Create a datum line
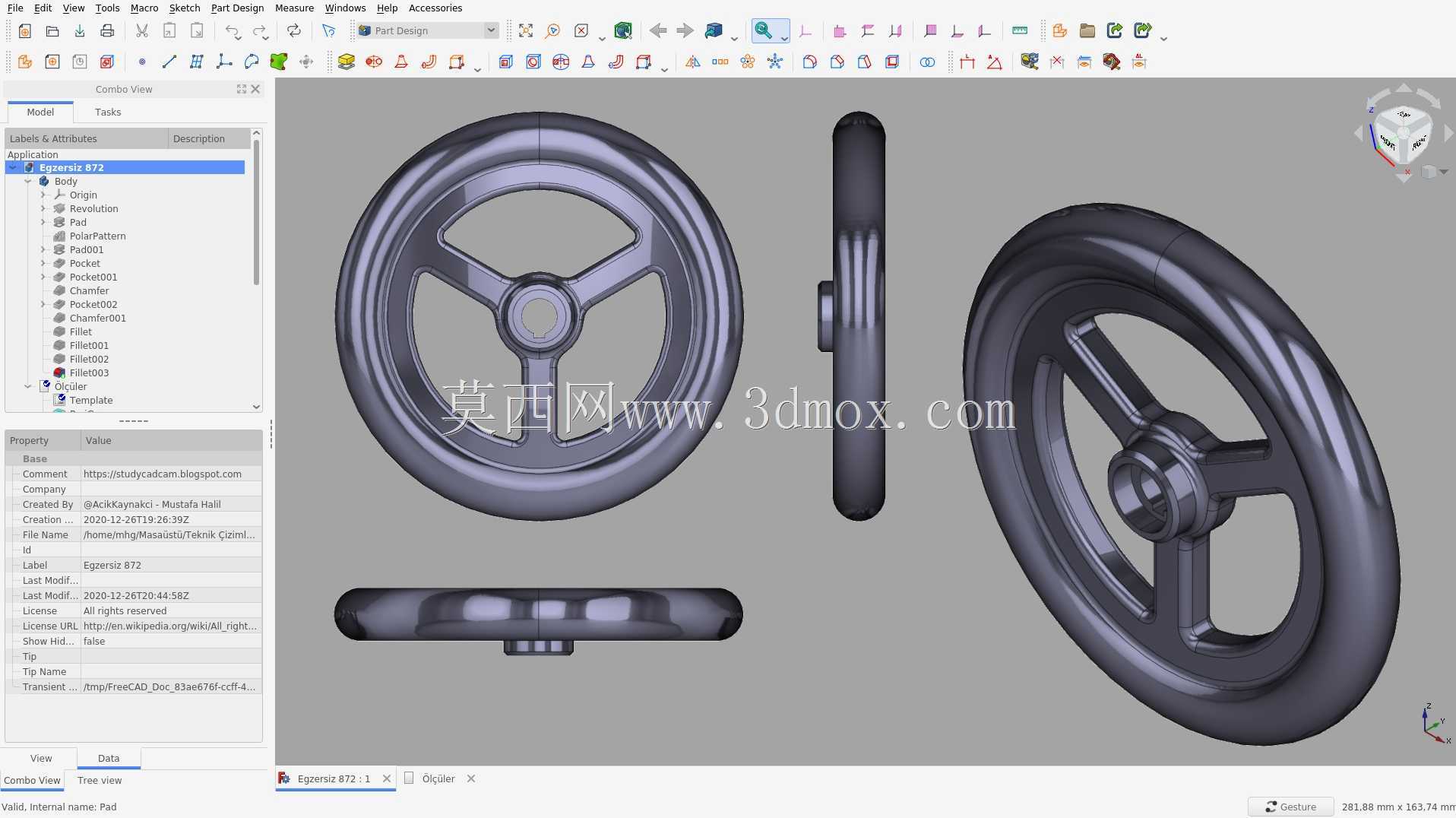This screenshot has height=818, width=1456. [169, 62]
